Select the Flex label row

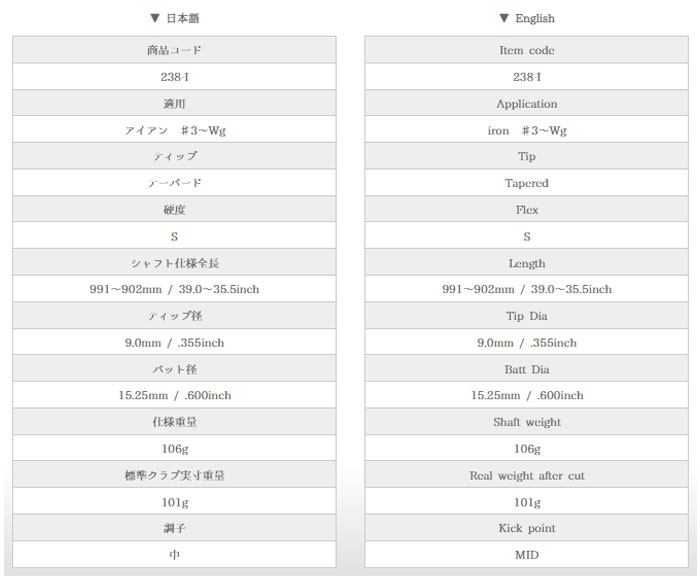coord(526,210)
